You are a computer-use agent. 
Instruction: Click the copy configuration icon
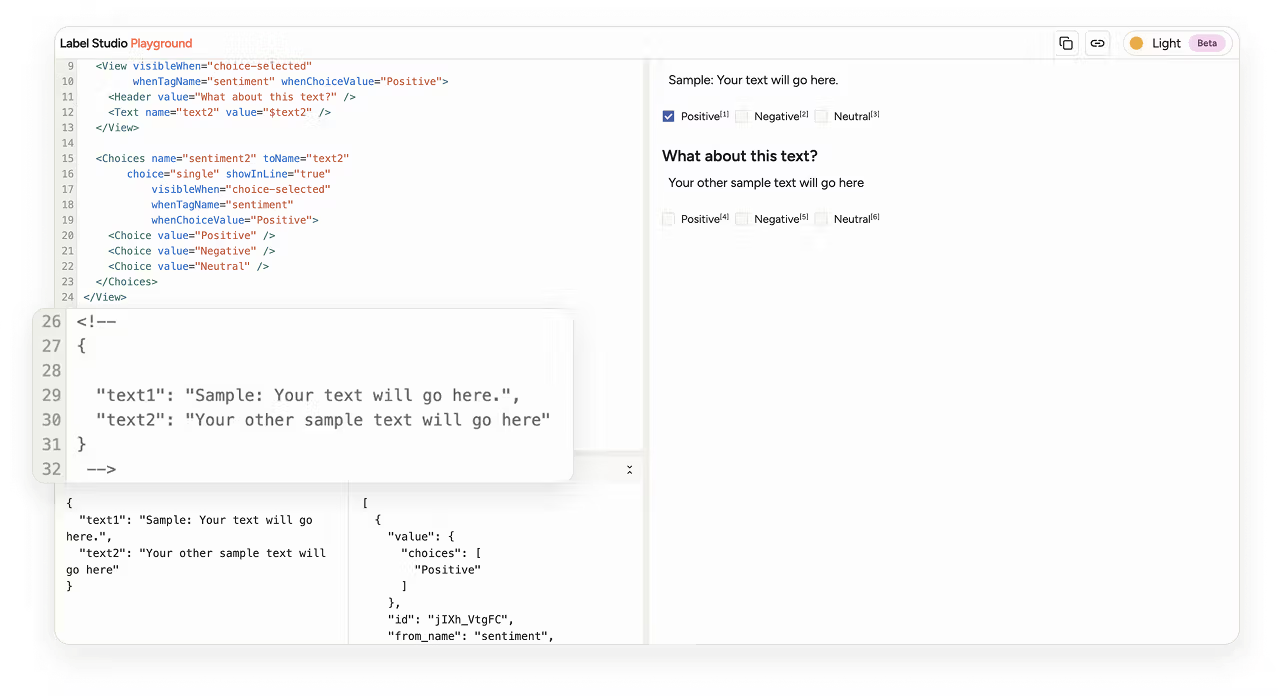coord(1066,43)
